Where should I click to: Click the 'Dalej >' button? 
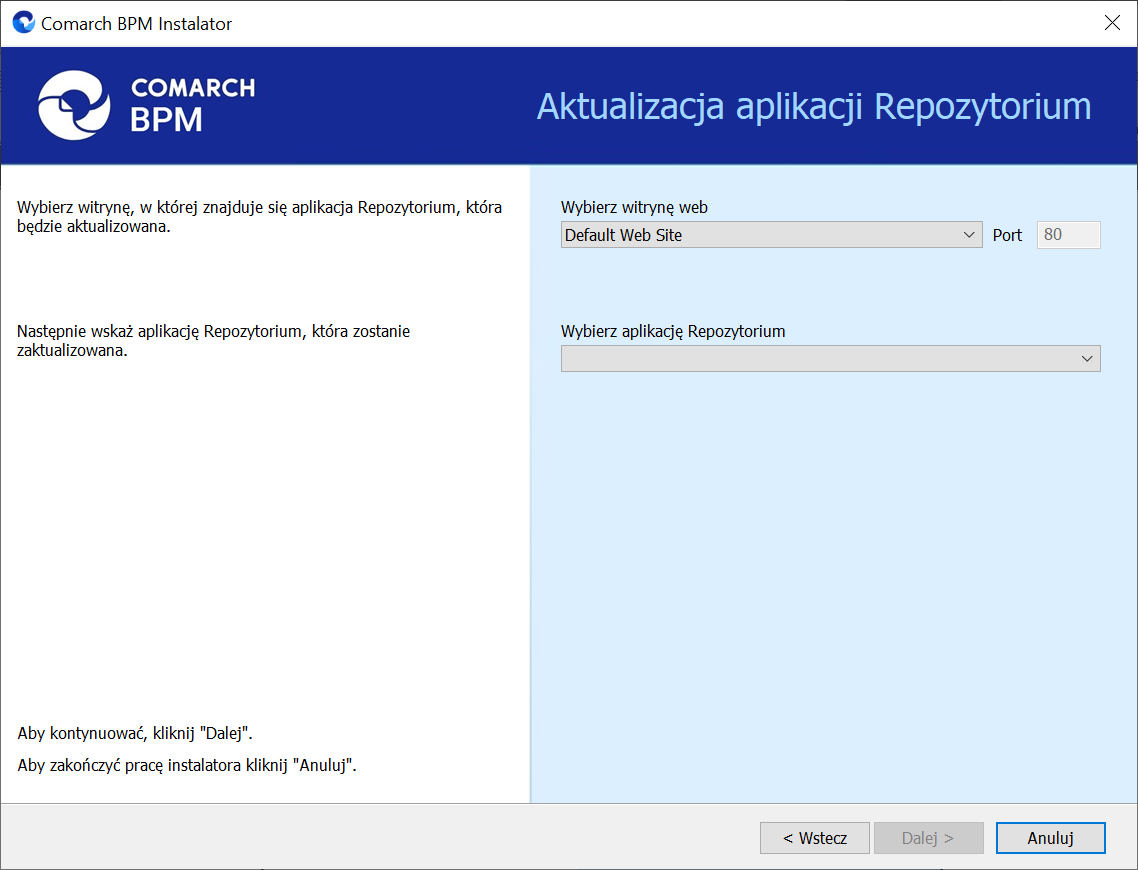928,838
